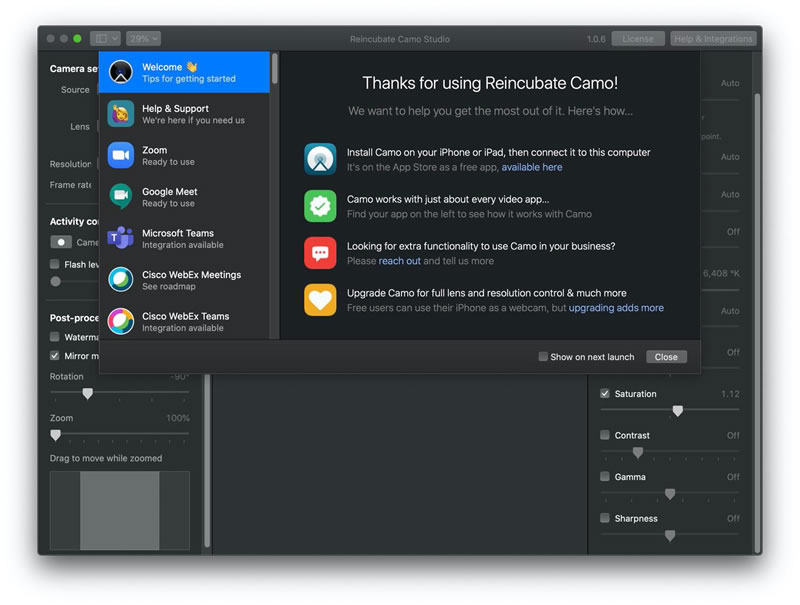Click the Gamma slider handle
Viewport: 800px width, 605px height.
tap(670, 494)
